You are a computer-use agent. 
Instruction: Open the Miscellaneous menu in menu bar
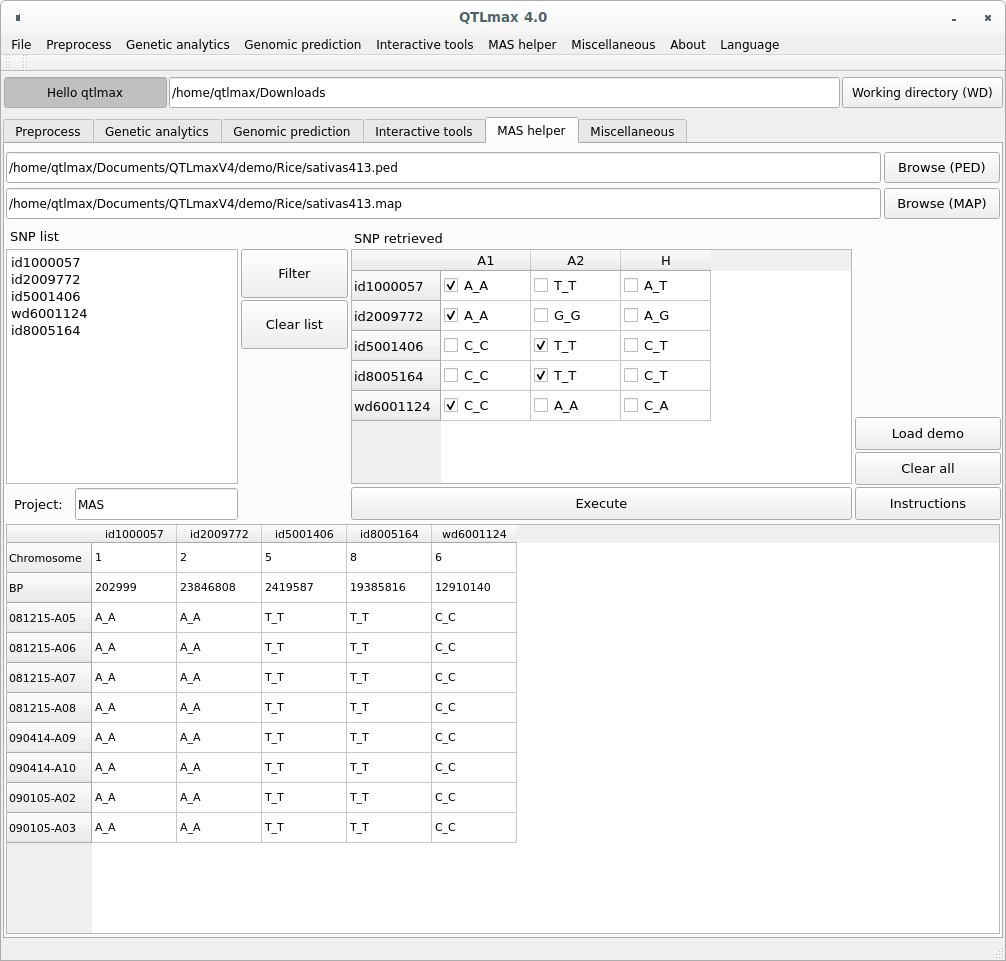(612, 44)
